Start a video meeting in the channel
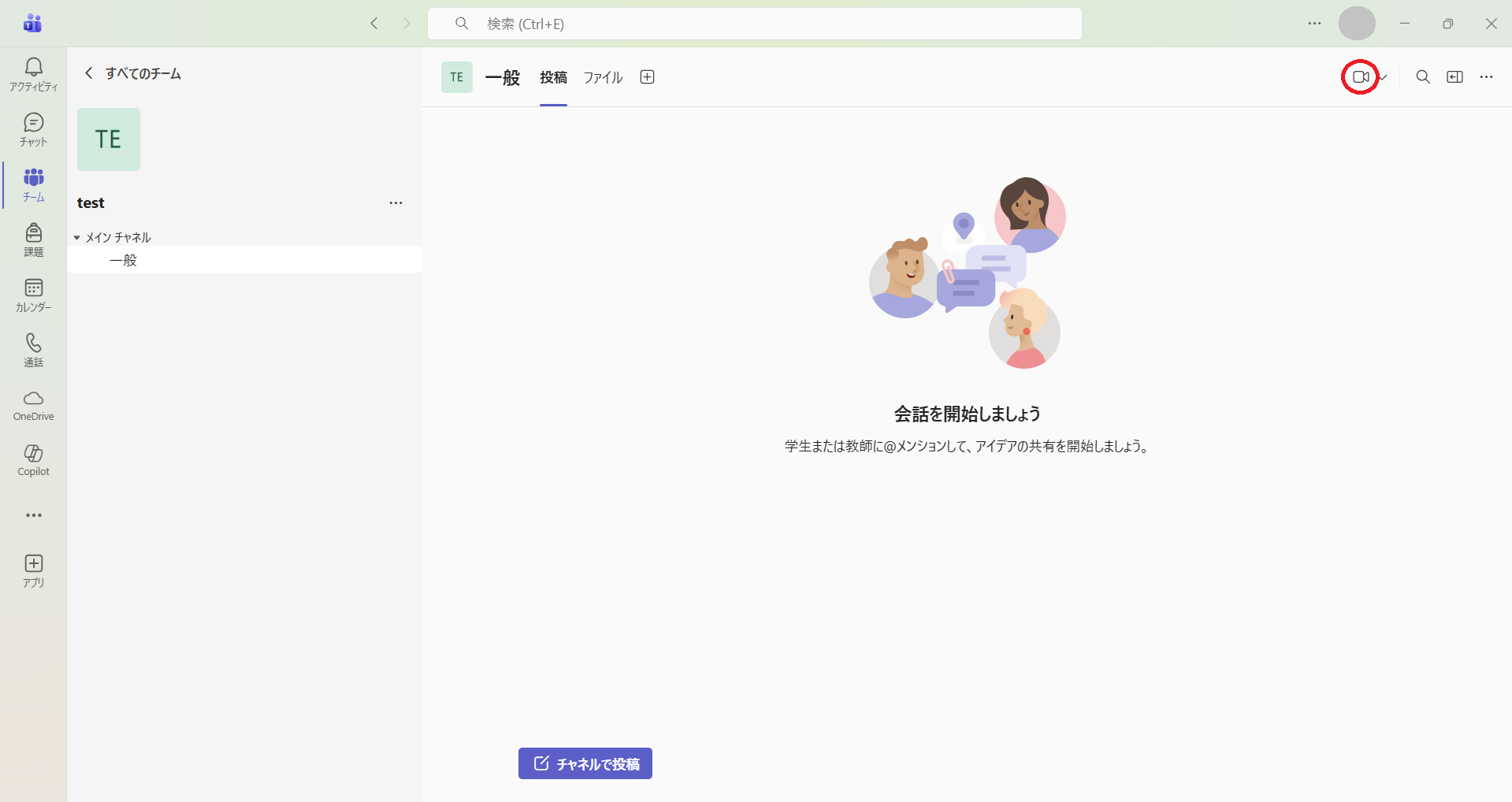Screen dimensions: 1512x802 click(x=1360, y=77)
